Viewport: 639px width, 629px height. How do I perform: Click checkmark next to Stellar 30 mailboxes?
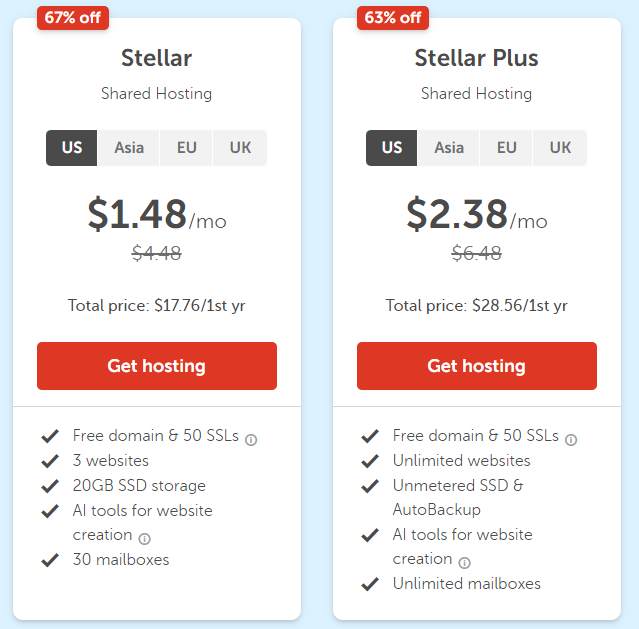pyautogui.click(x=50, y=560)
